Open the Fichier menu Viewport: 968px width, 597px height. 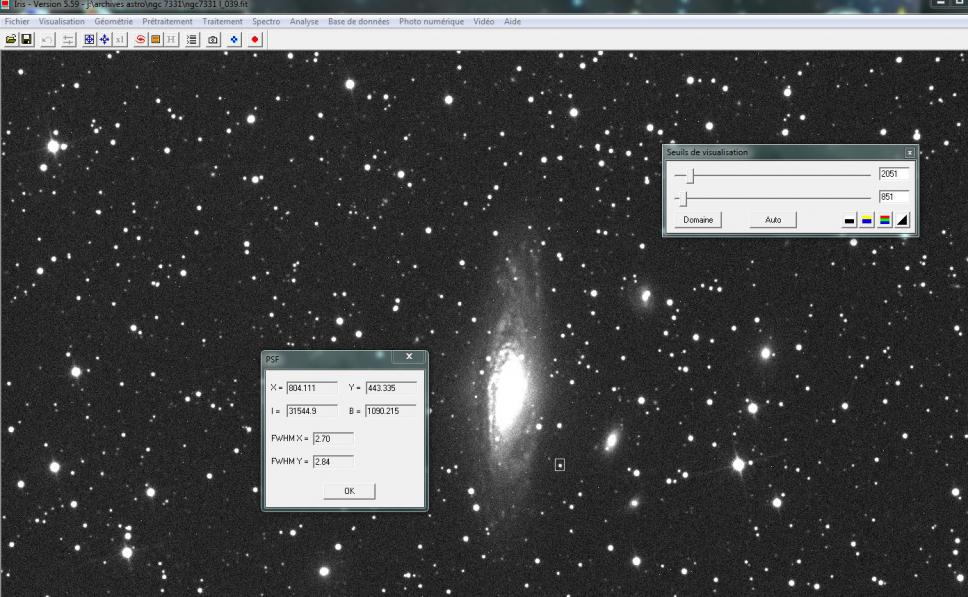[17, 21]
